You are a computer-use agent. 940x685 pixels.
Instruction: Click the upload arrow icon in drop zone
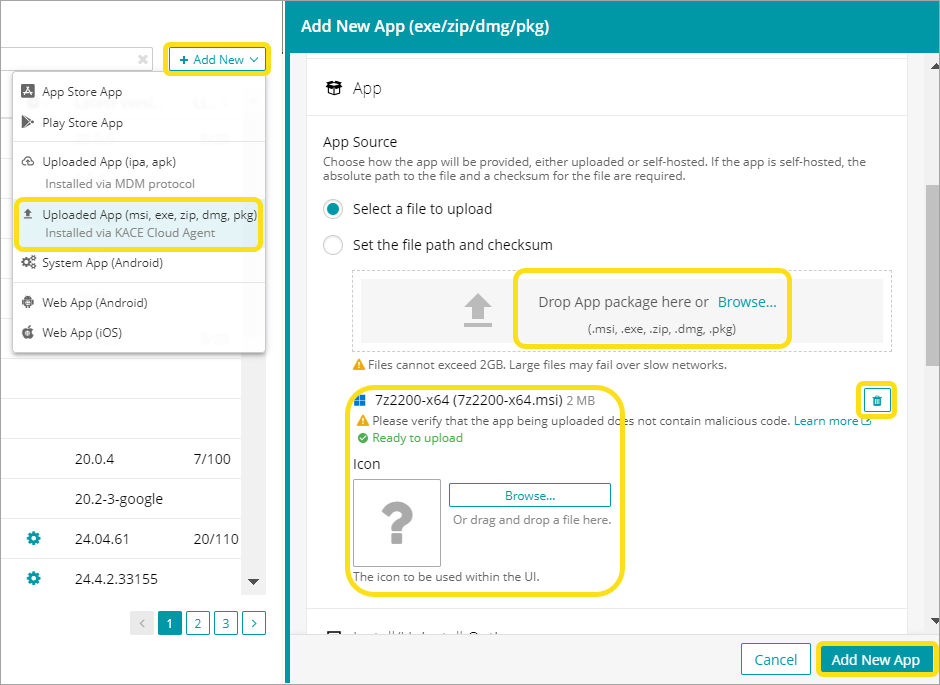pos(480,311)
